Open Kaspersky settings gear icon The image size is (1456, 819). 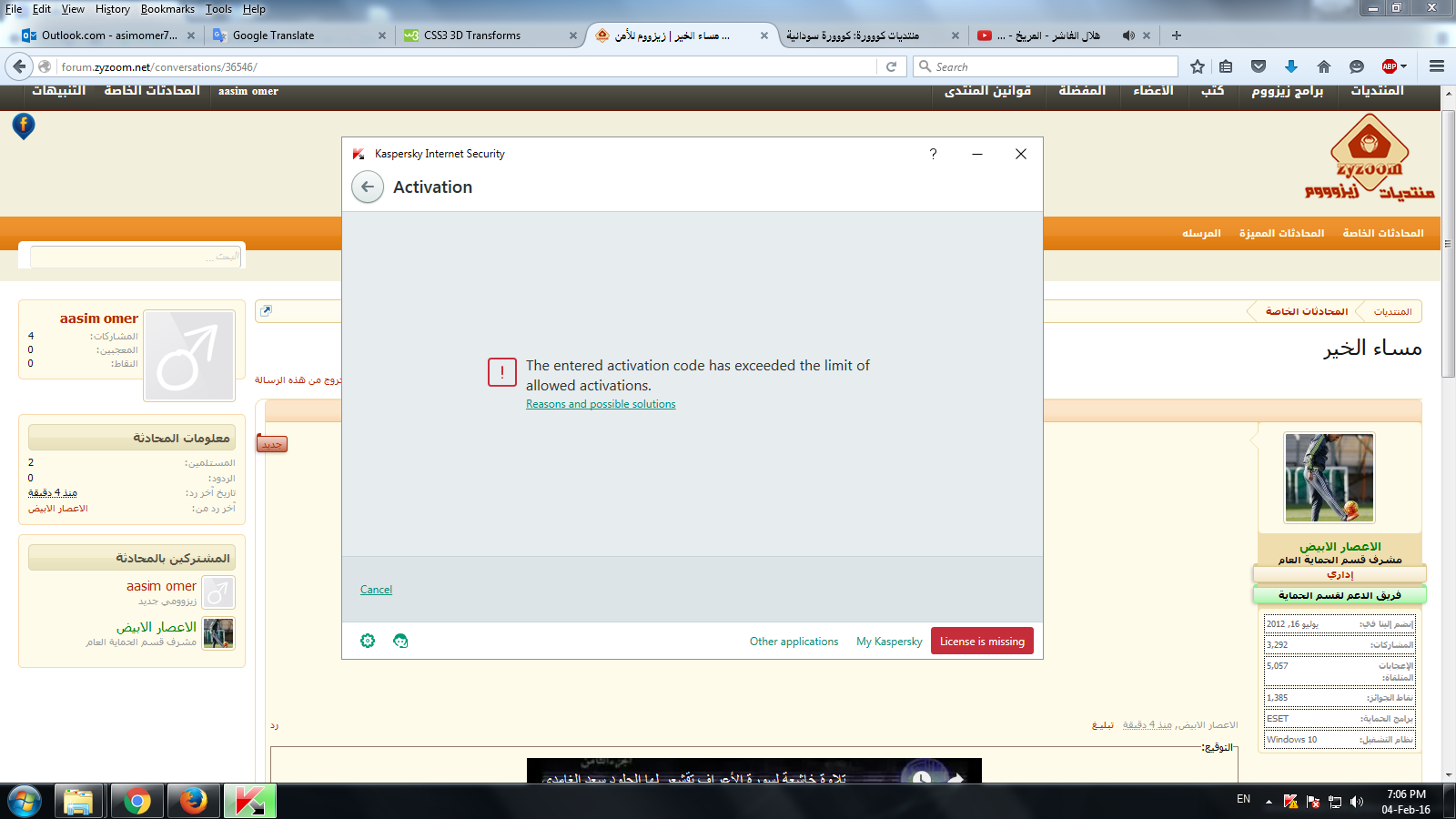point(368,641)
